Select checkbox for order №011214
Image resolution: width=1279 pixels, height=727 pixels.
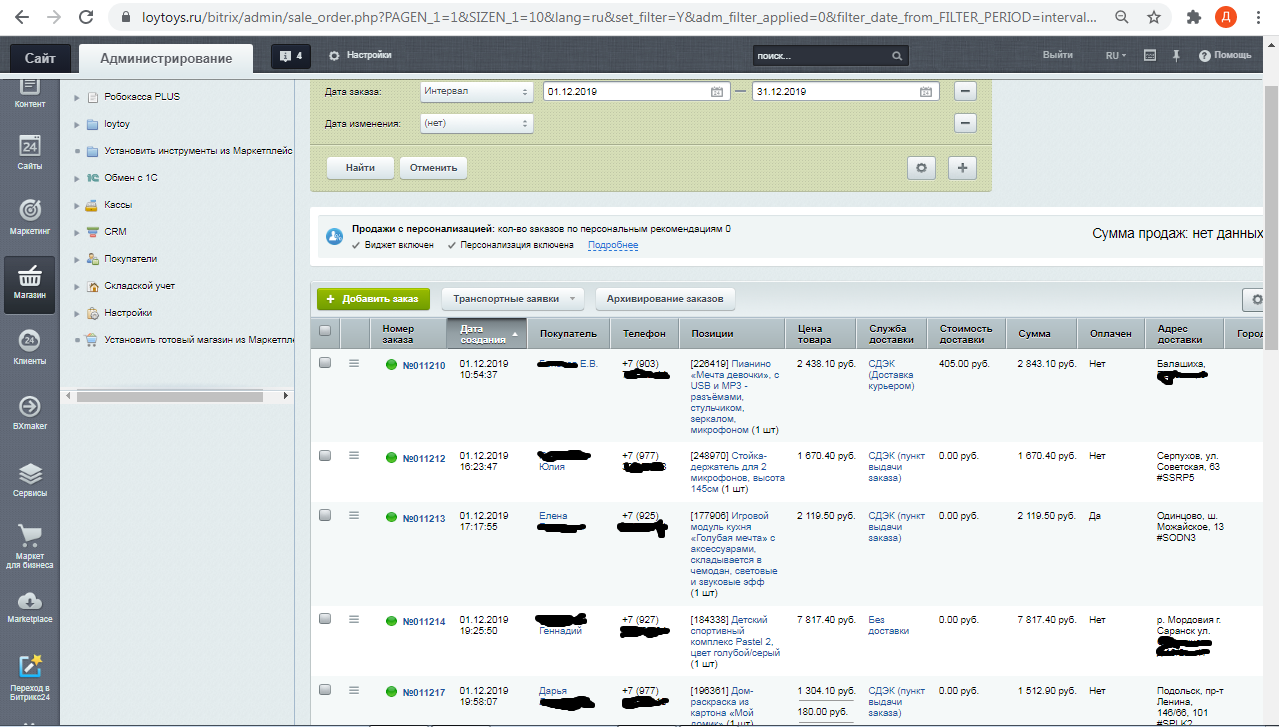click(x=324, y=619)
